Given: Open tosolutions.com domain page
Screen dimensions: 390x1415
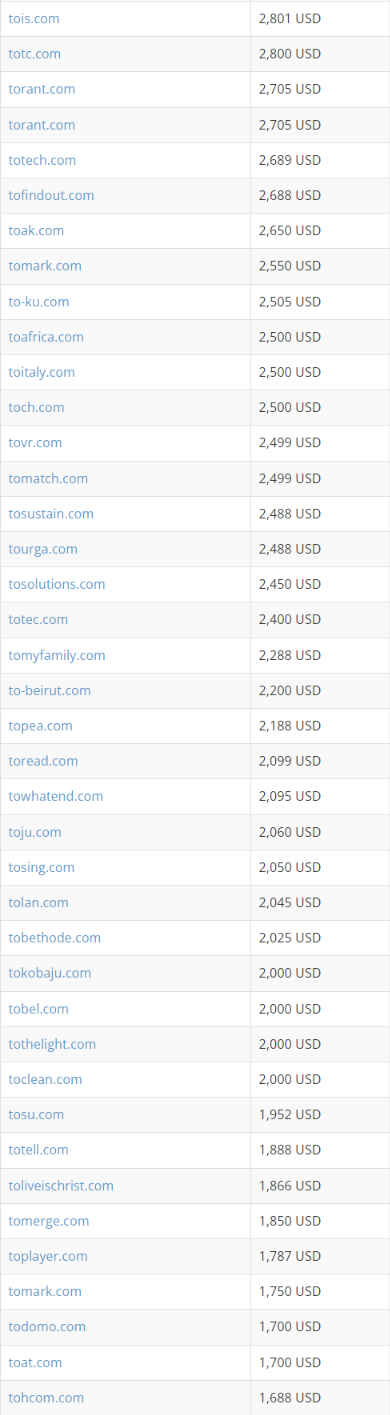Looking at the screenshot, I should click(57, 584).
